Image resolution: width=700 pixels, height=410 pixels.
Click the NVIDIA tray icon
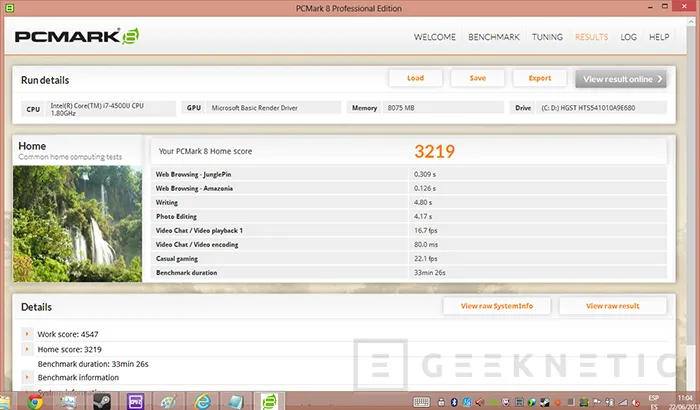(x=493, y=402)
